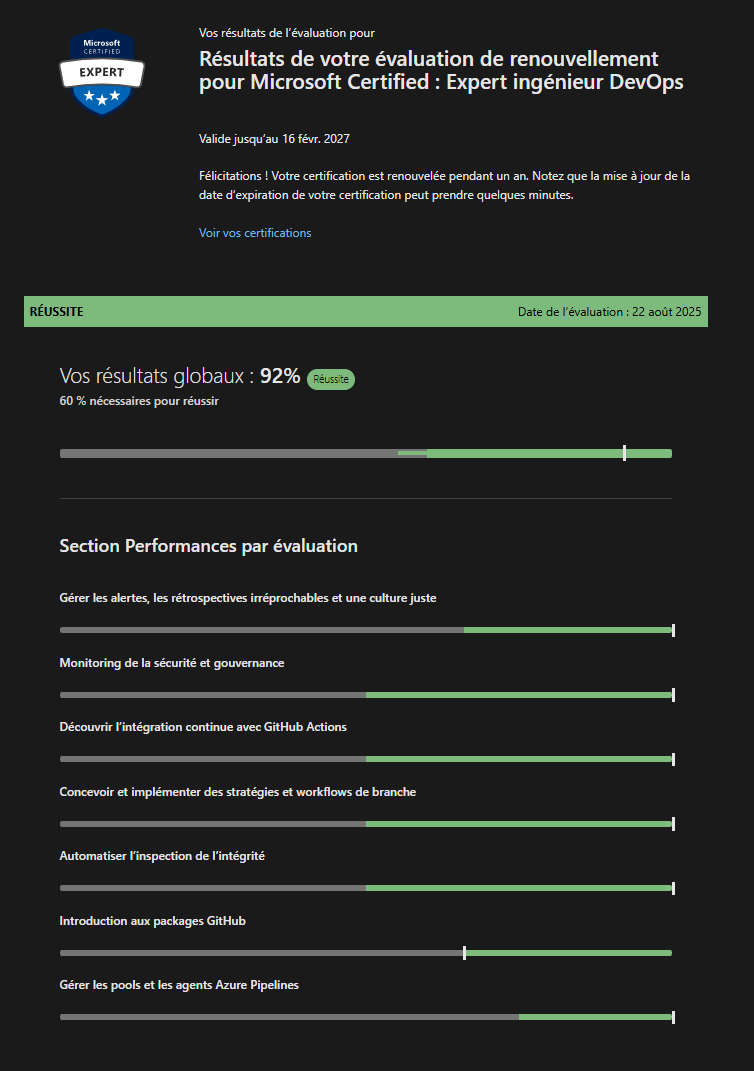
Task: Click the "Monitoring de la sécurité et gouvernance" bar
Action: [x=366, y=694]
